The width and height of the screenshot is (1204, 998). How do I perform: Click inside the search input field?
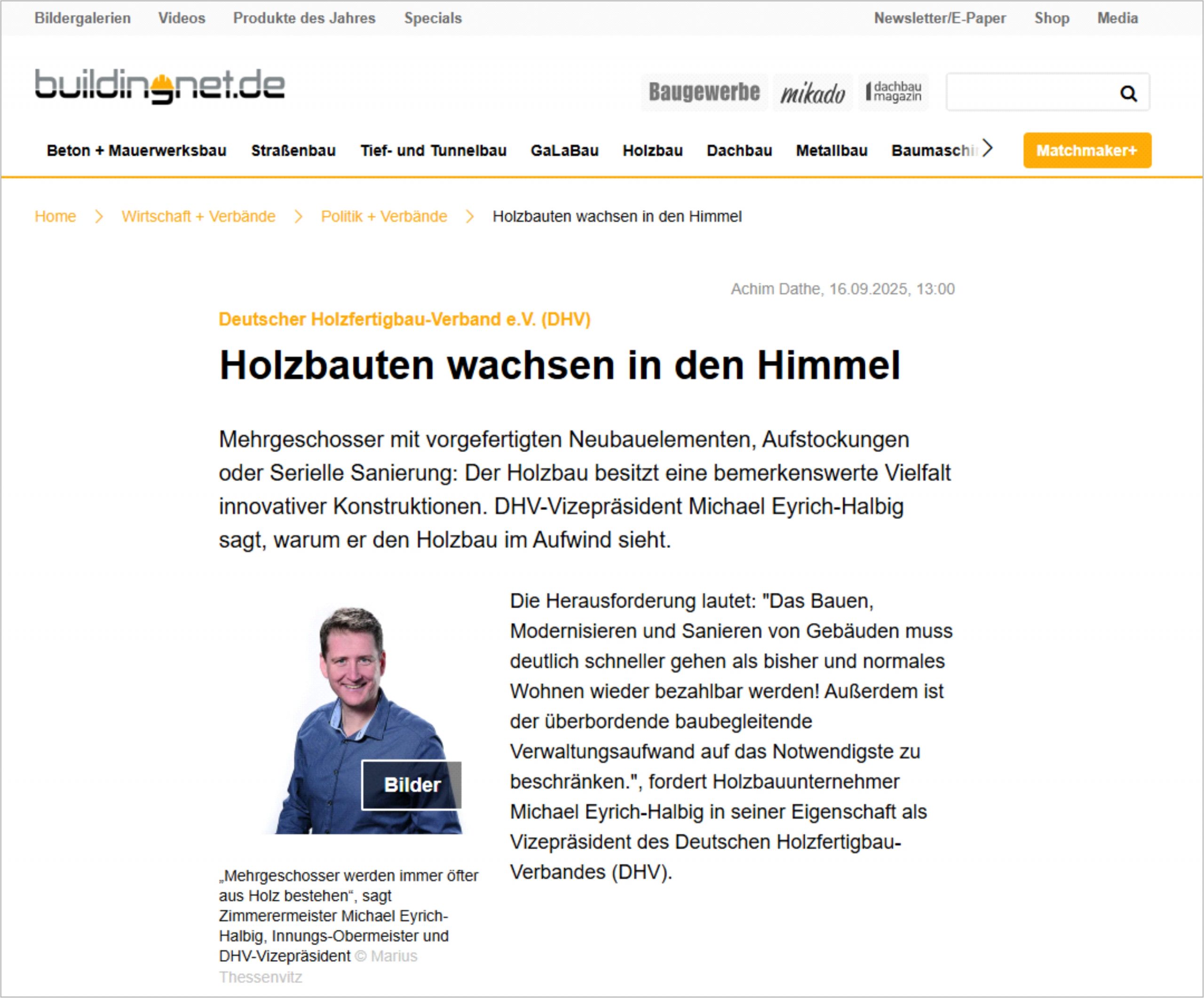[1029, 92]
